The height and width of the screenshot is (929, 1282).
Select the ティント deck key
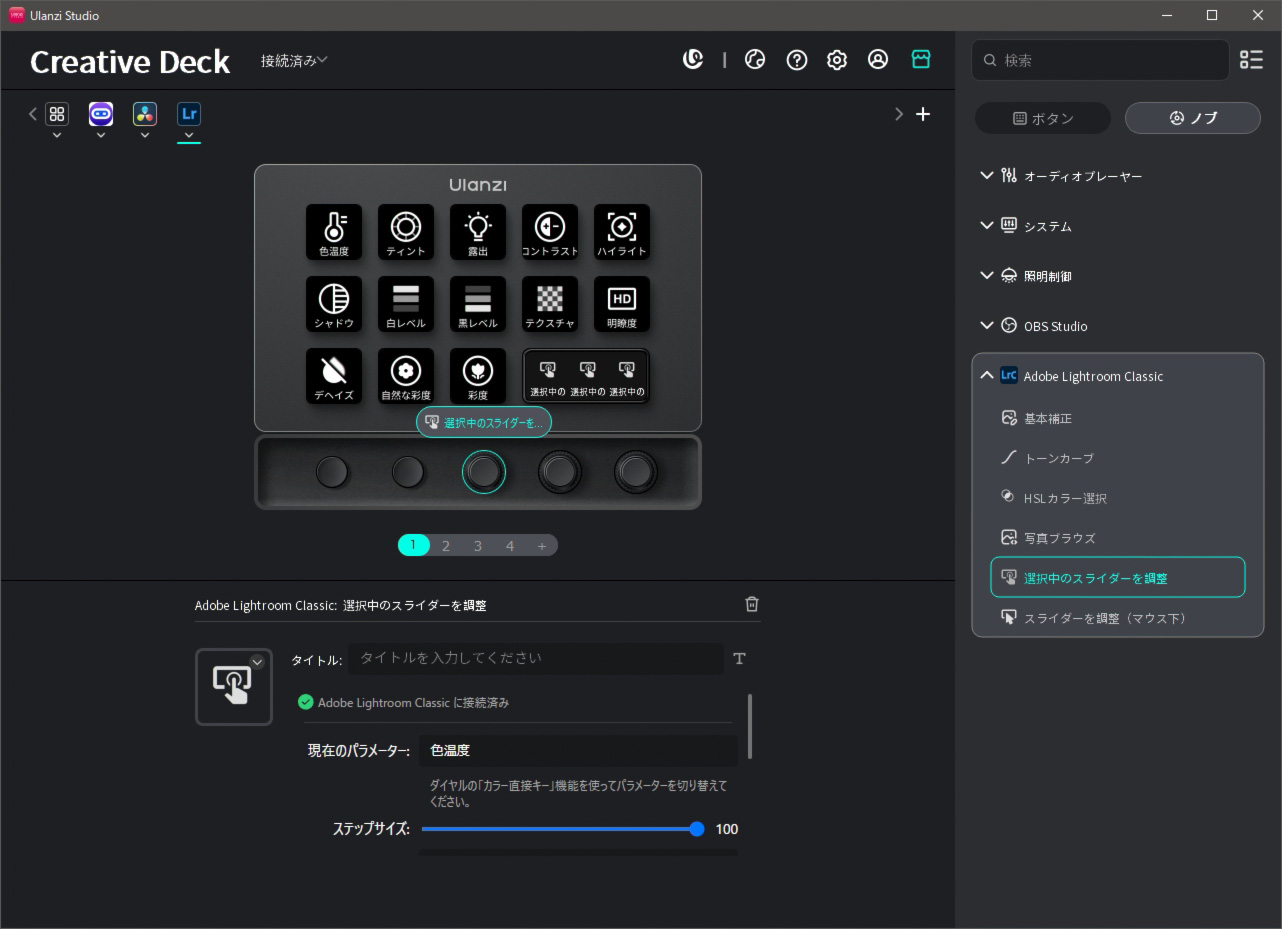pyautogui.click(x=406, y=232)
